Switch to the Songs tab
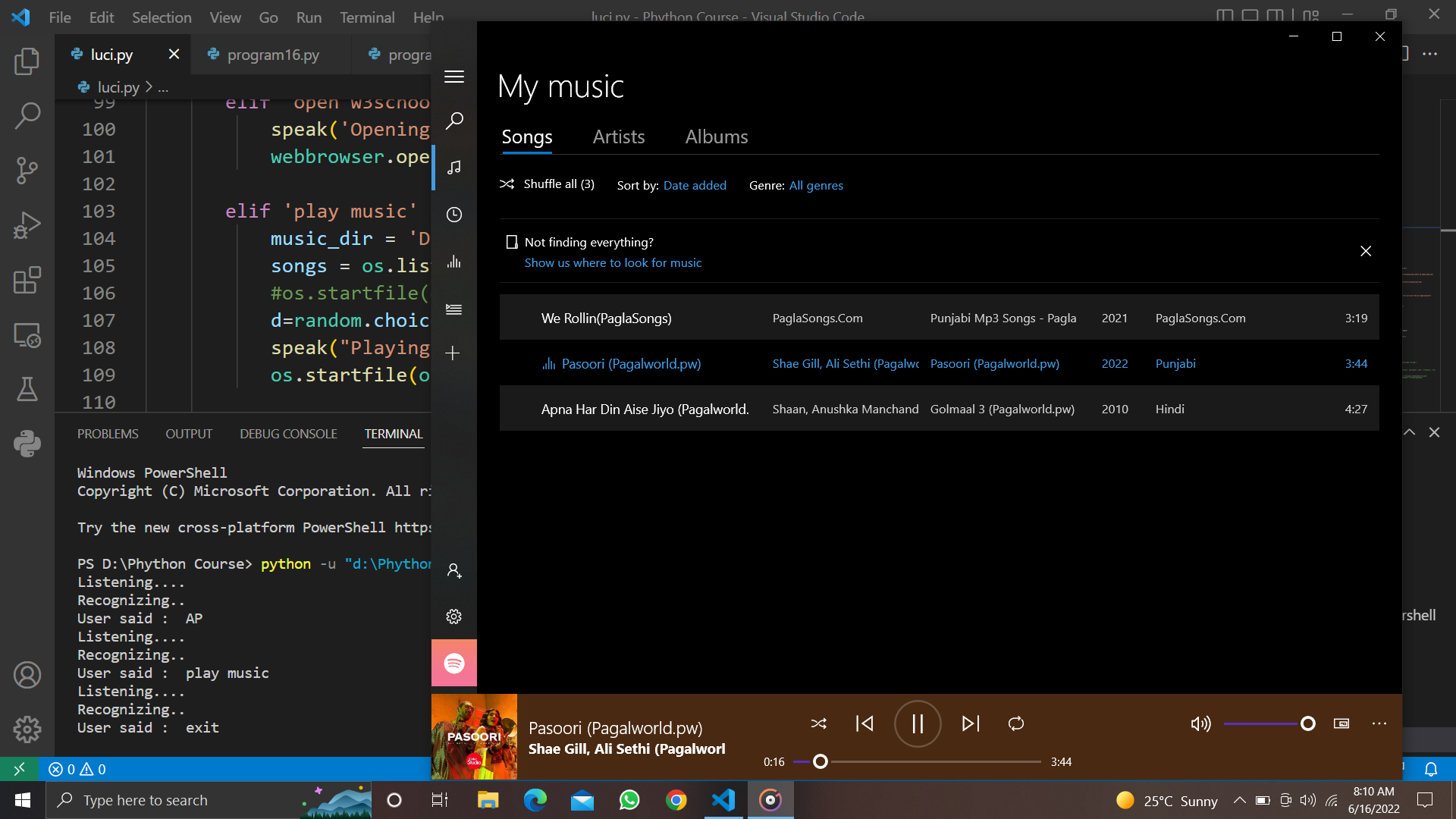This screenshot has height=819, width=1456. (527, 137)
